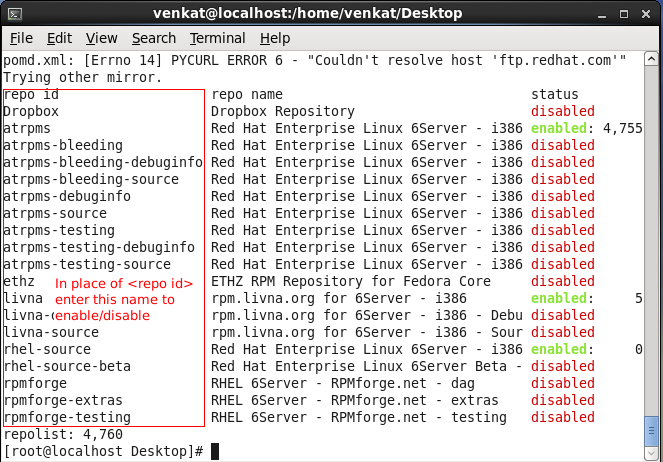Click the 'atrpms-testing-source' repo id
This screenshot has width=663, height=462.
pyautogui.click(x=87, y=264)
